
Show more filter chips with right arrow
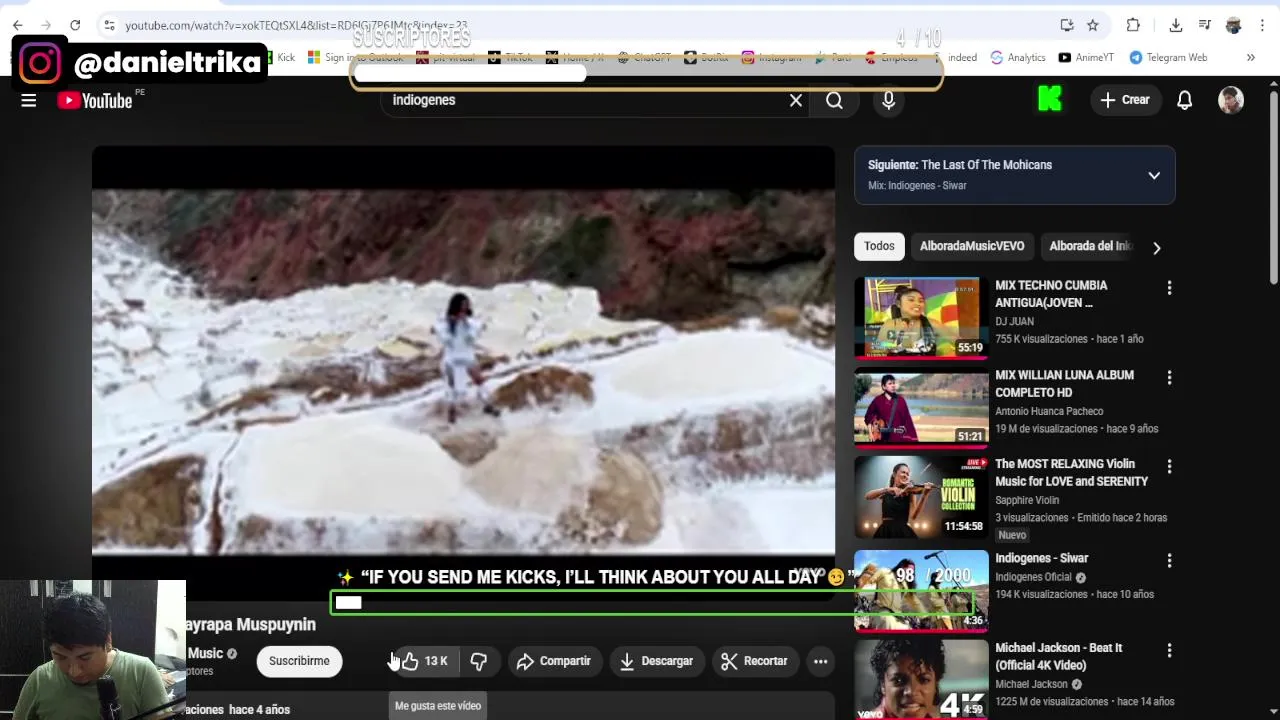(x=1156, y=248)
